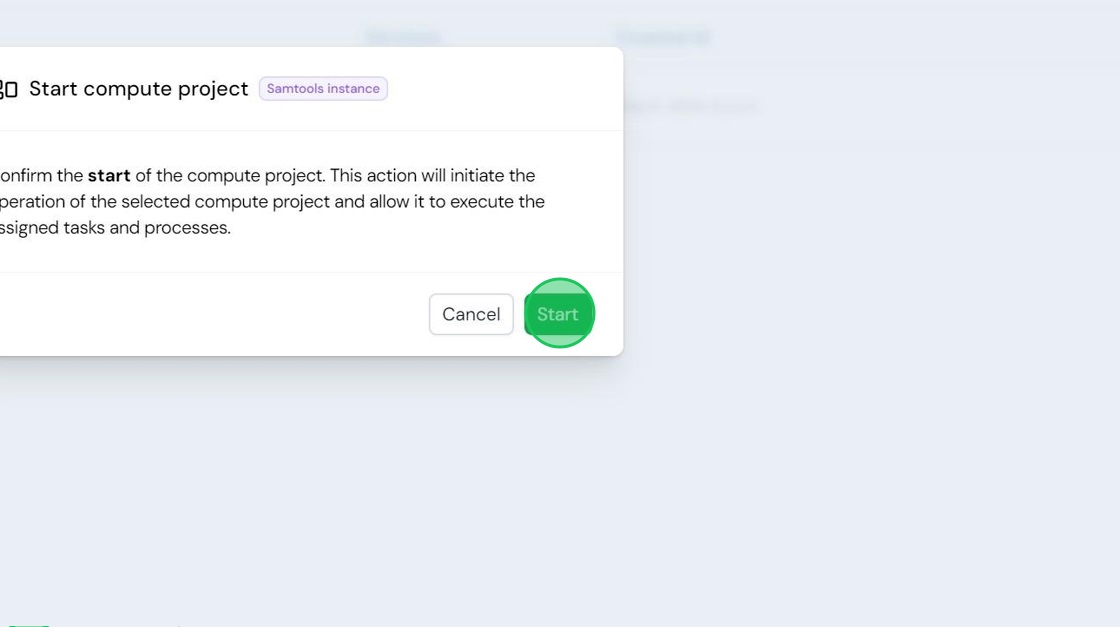Dismiss the dialog using Cancel
This screenshot has width=1120, height=627.
coord(471,314)
